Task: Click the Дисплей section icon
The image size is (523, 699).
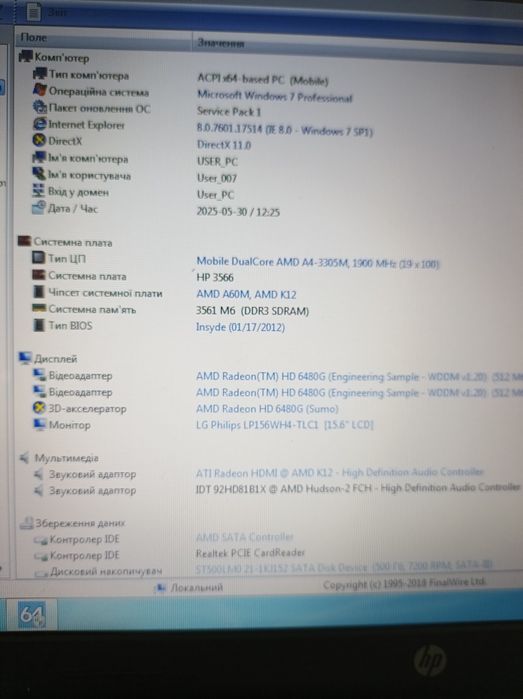Action: coord(25,358)
